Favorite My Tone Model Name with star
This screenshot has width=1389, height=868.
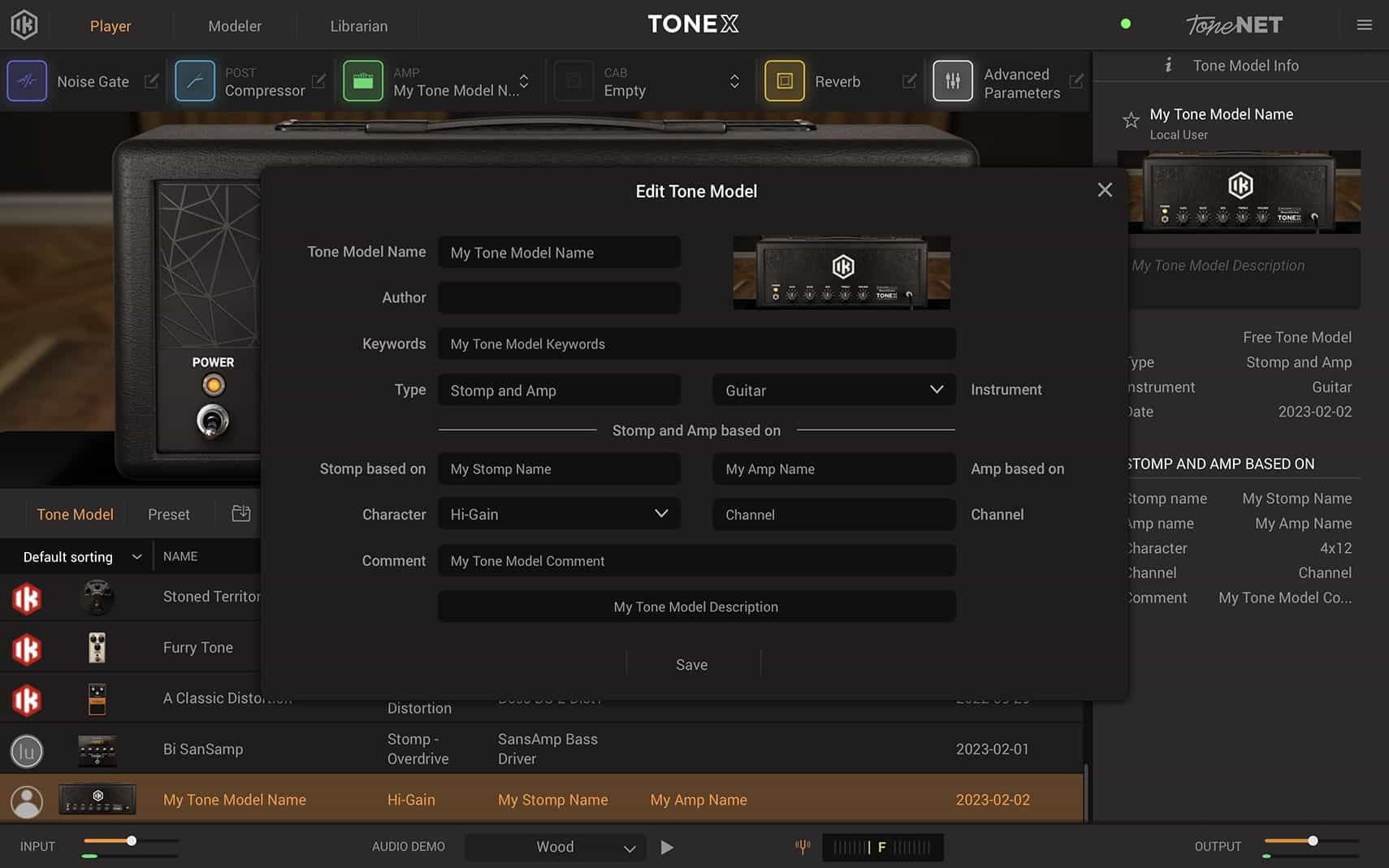point(1131,121)
